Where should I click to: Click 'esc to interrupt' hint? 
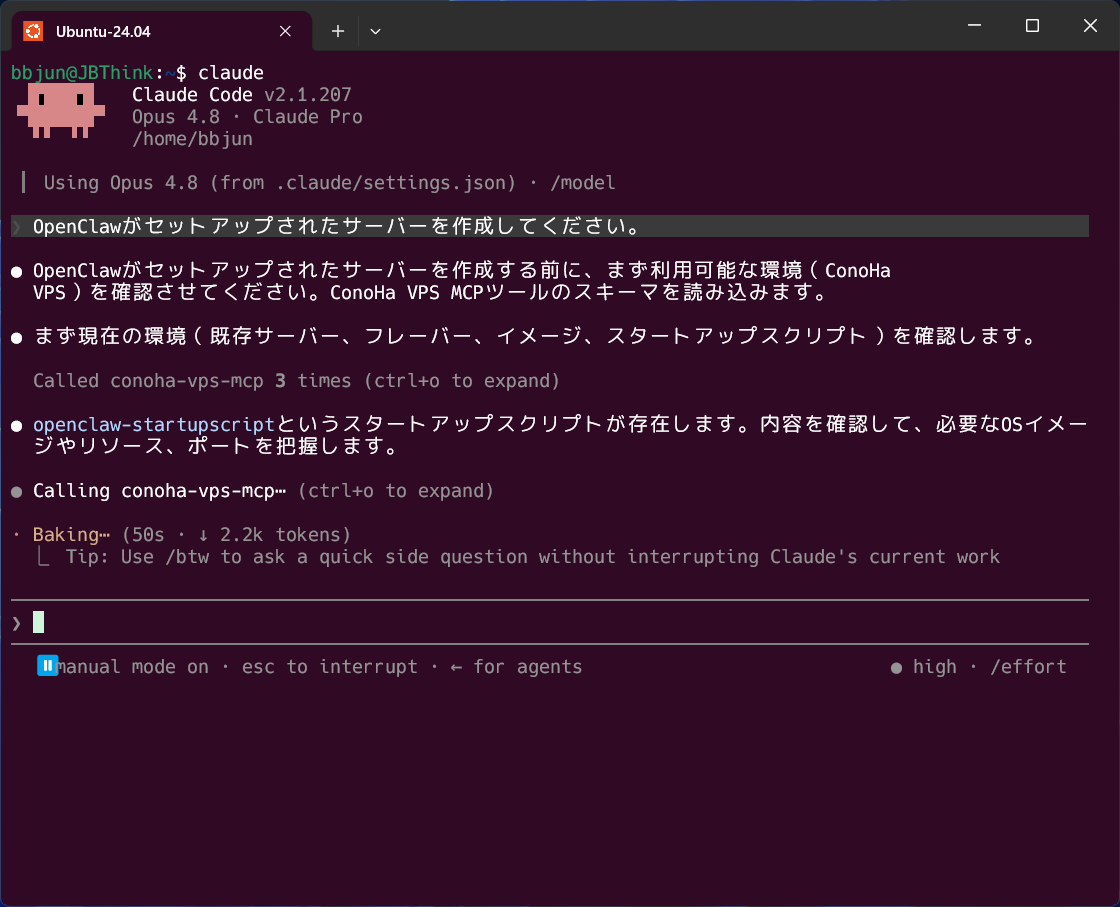pos(329,667)
